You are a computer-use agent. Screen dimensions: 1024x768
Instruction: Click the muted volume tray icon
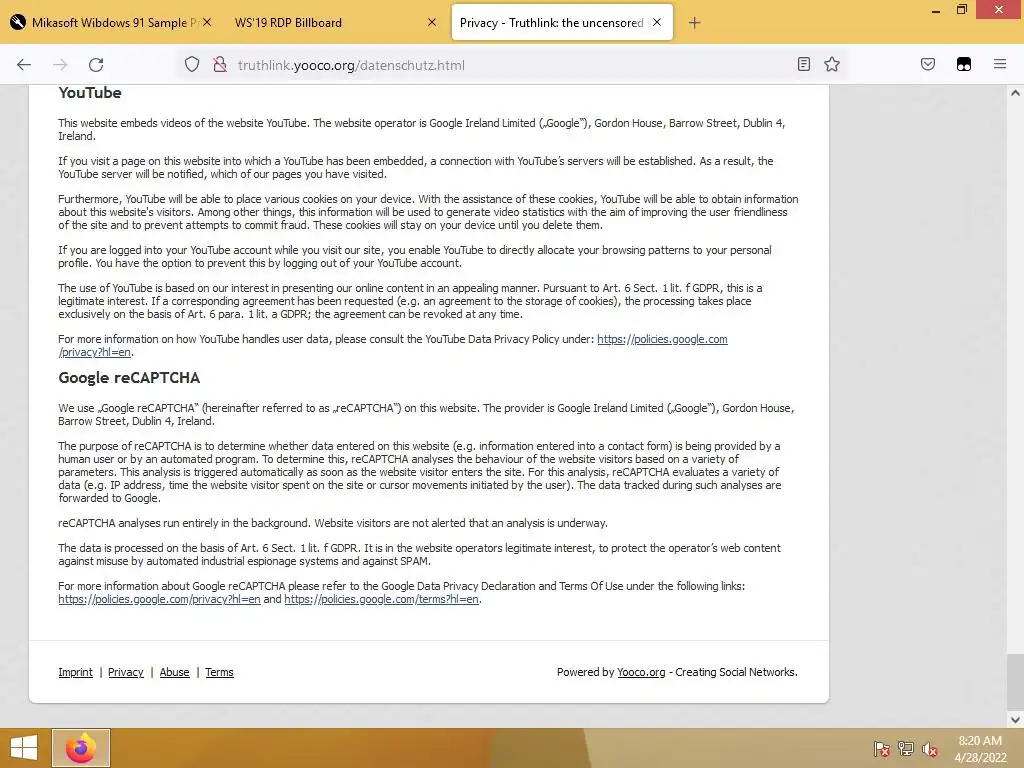(930, 749)
